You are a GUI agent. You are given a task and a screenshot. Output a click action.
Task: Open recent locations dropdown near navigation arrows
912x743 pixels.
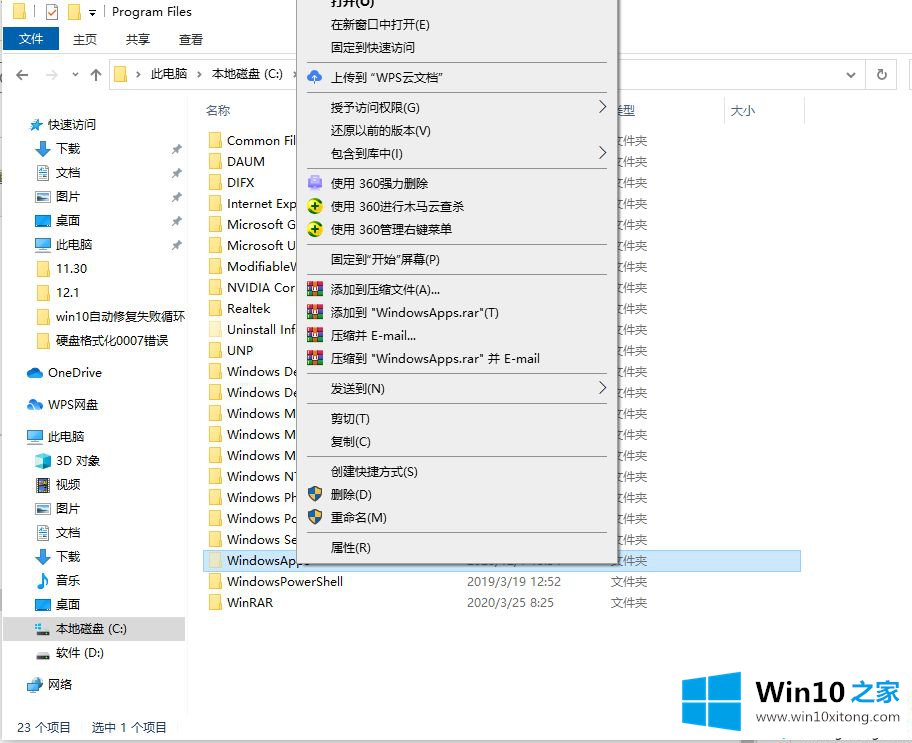[75, 74]
